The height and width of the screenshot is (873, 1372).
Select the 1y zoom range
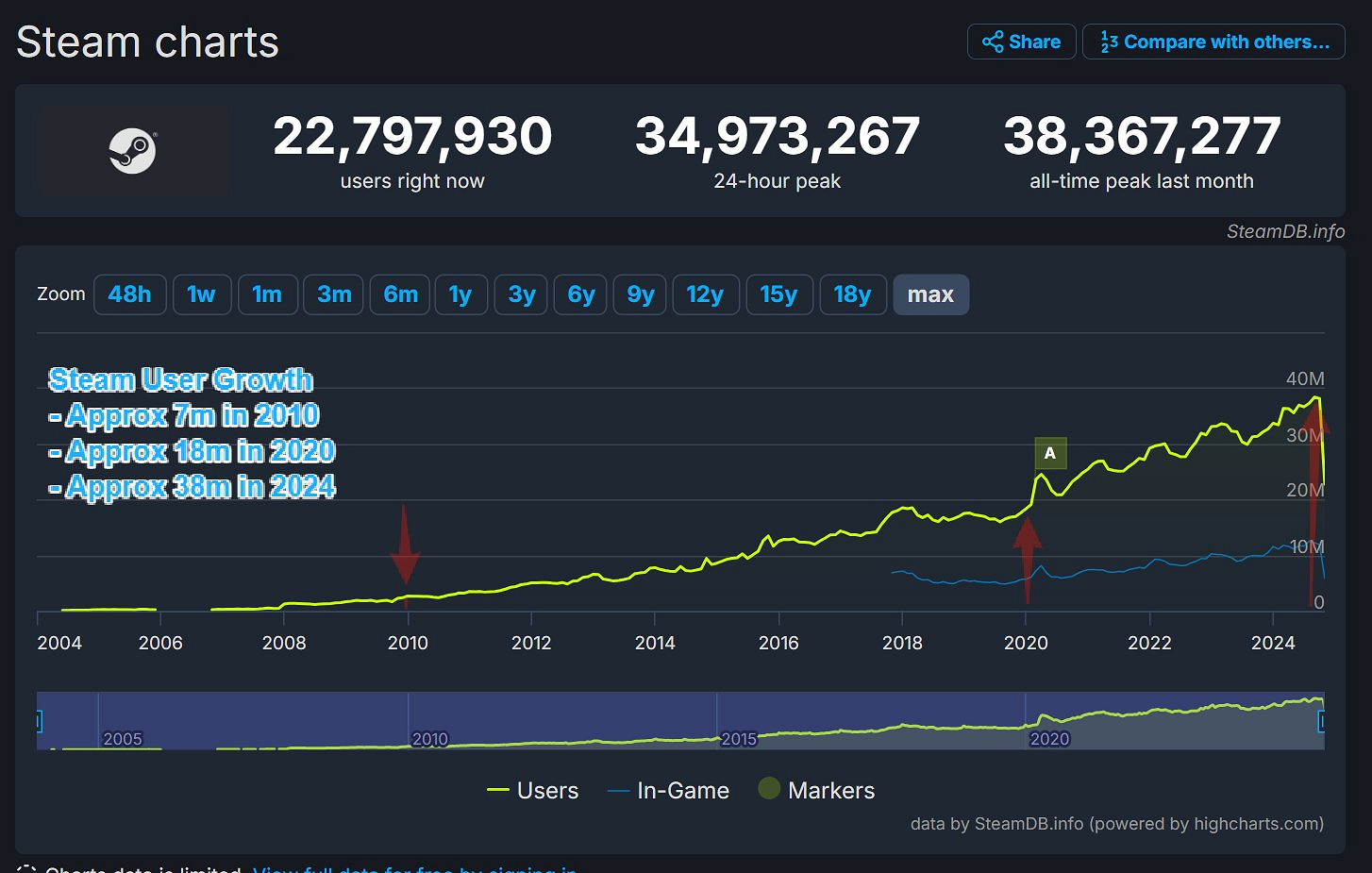click(461, 294)
